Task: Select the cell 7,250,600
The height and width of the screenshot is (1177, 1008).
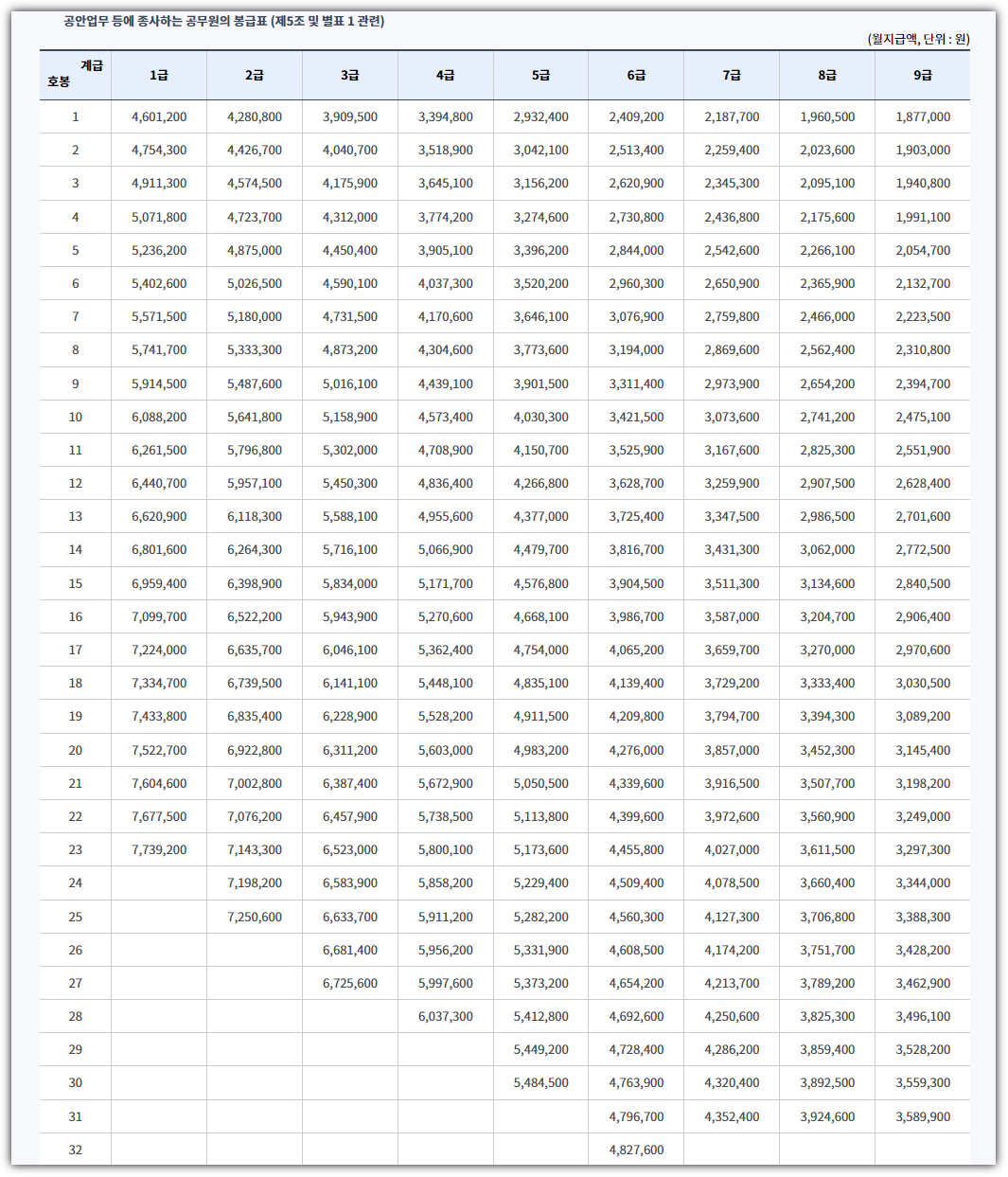Action: coord(255,918)
